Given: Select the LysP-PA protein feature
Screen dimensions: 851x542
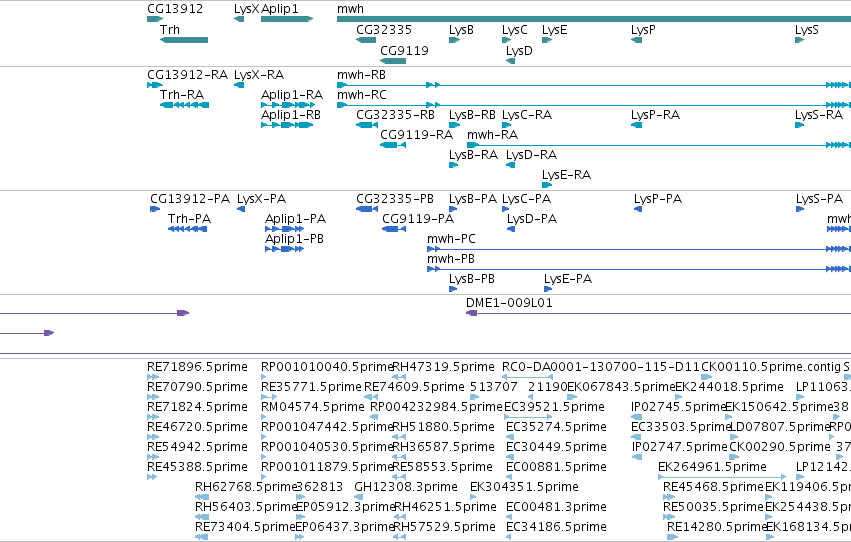Looking at the screenshot, I should [x=638, y=209].
